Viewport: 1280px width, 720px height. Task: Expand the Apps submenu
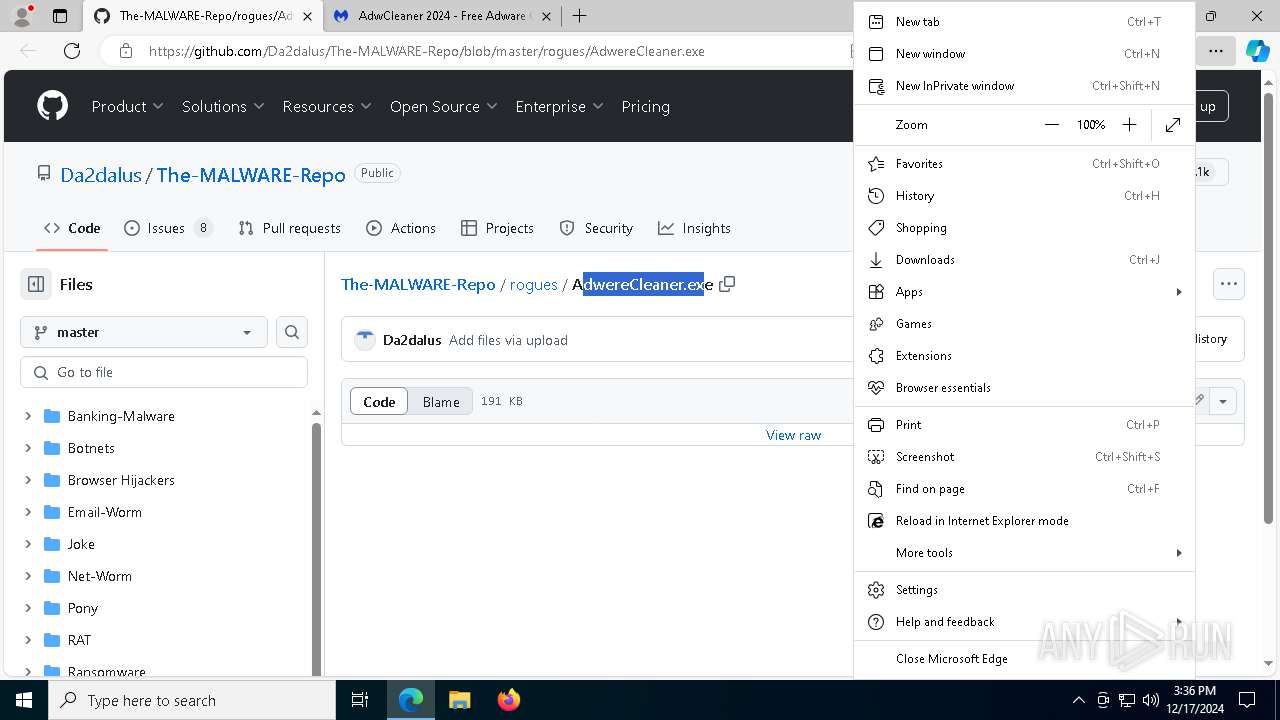click(x=1024, y=292)
